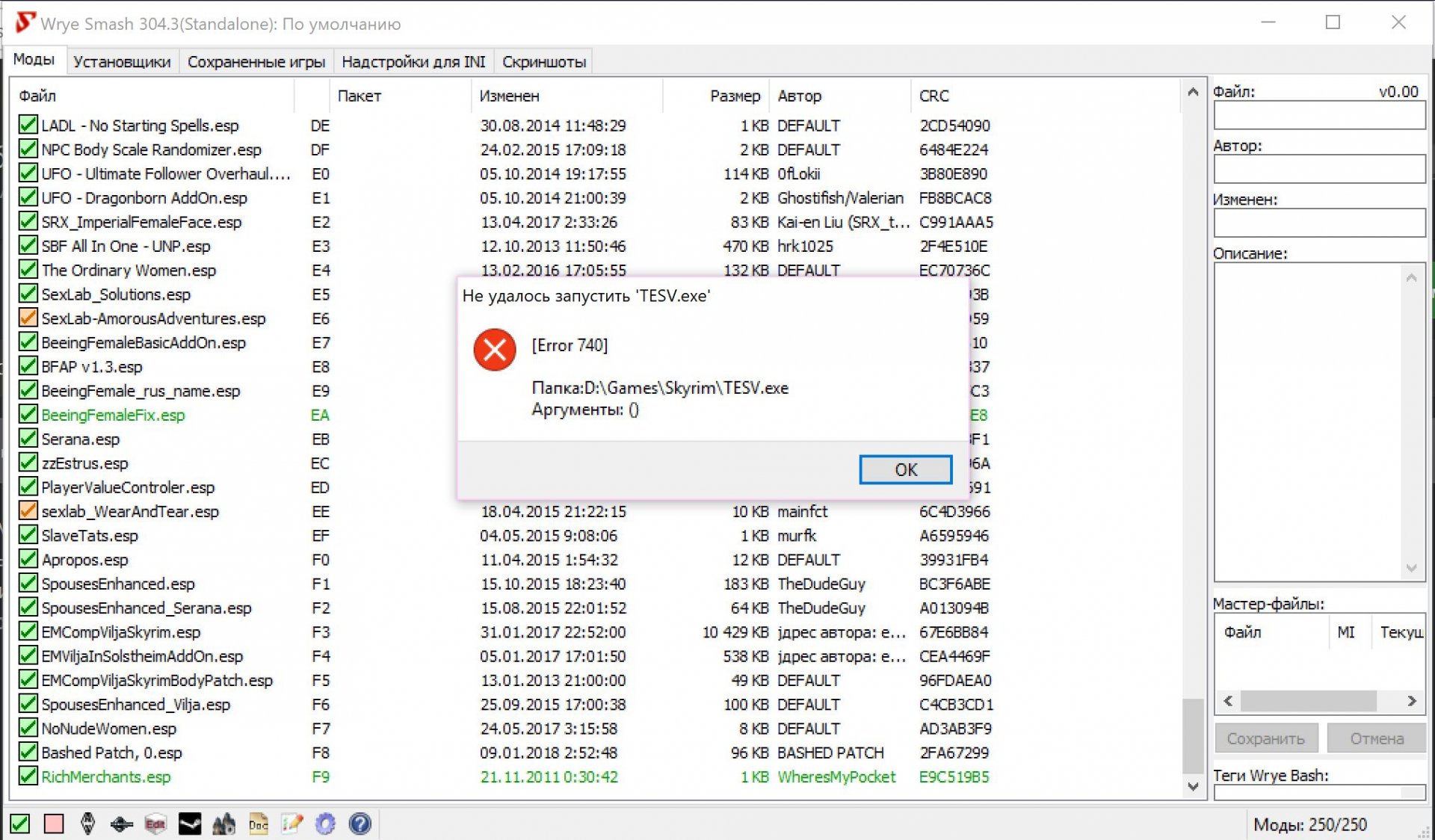
Task: Launch Skyrim via TESV status bar icon
Action: coord(87,824)
